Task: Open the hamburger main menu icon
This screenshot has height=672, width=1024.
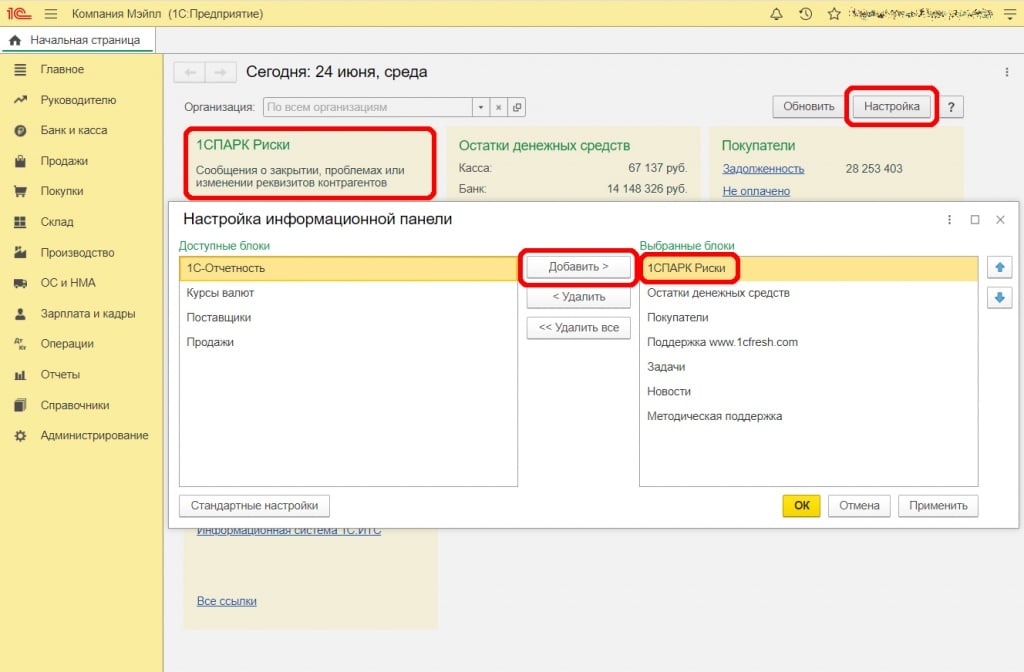Action: tap(51, 14)
